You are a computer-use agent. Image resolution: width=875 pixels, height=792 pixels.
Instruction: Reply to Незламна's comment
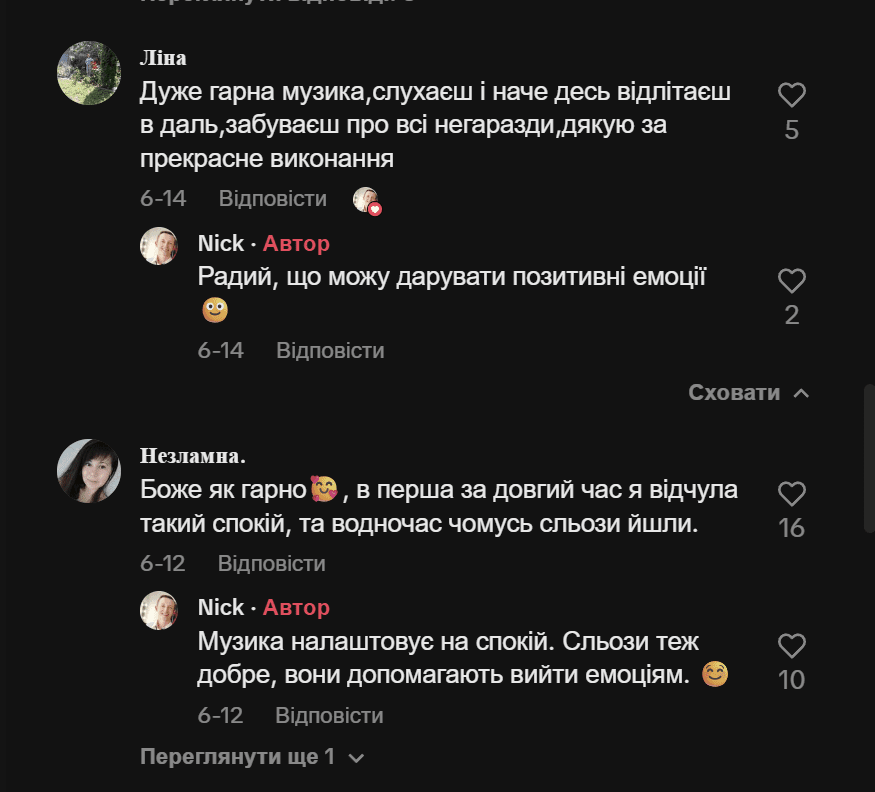click(x=272, y=563)
